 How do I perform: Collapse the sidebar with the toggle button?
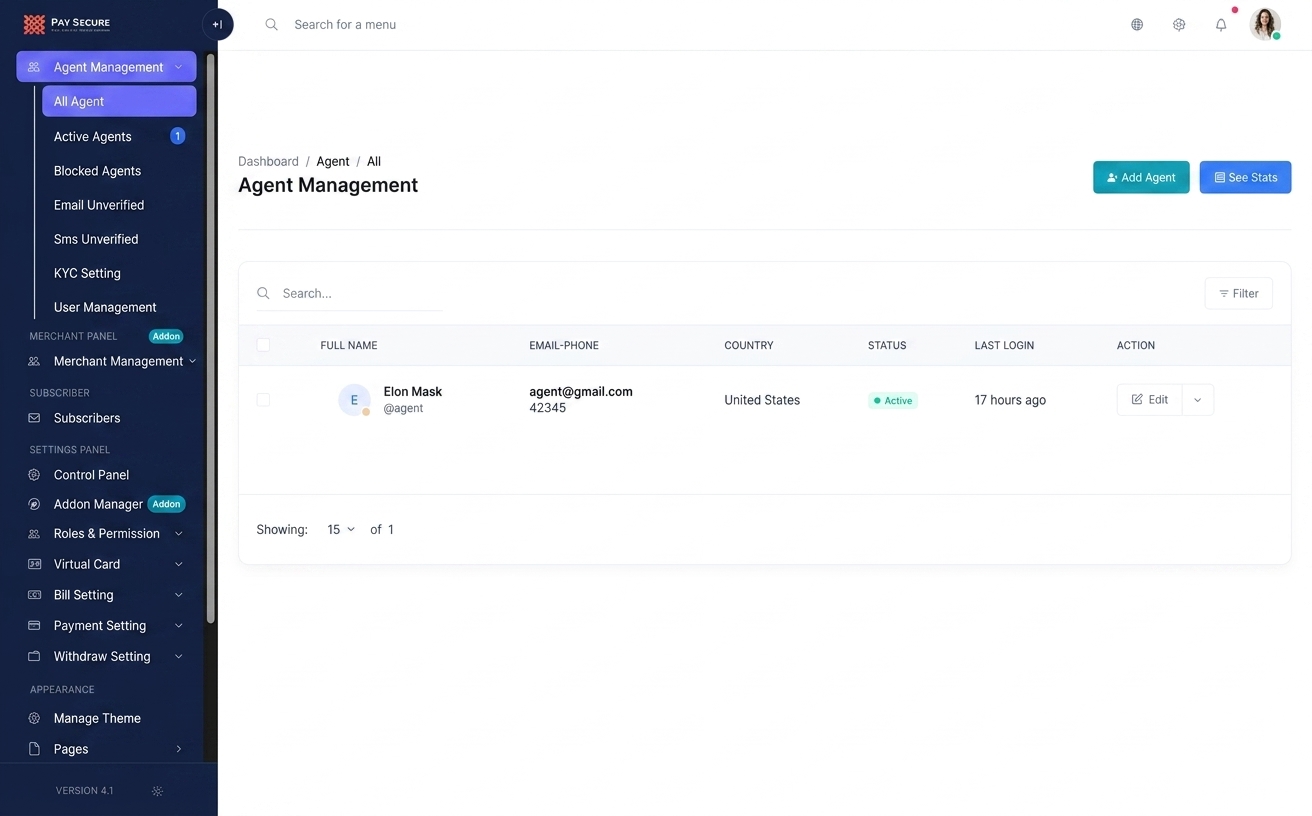(x=218, y=24)
